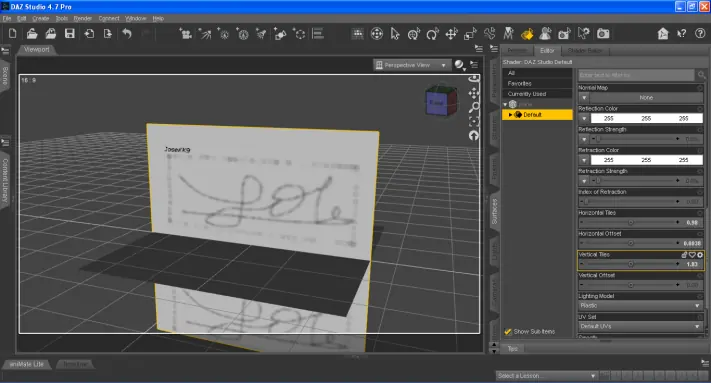The height and width of the screenshot is (383, 711).
Task: Create a new camera from toolbar
Action: [x=185, y=34]
